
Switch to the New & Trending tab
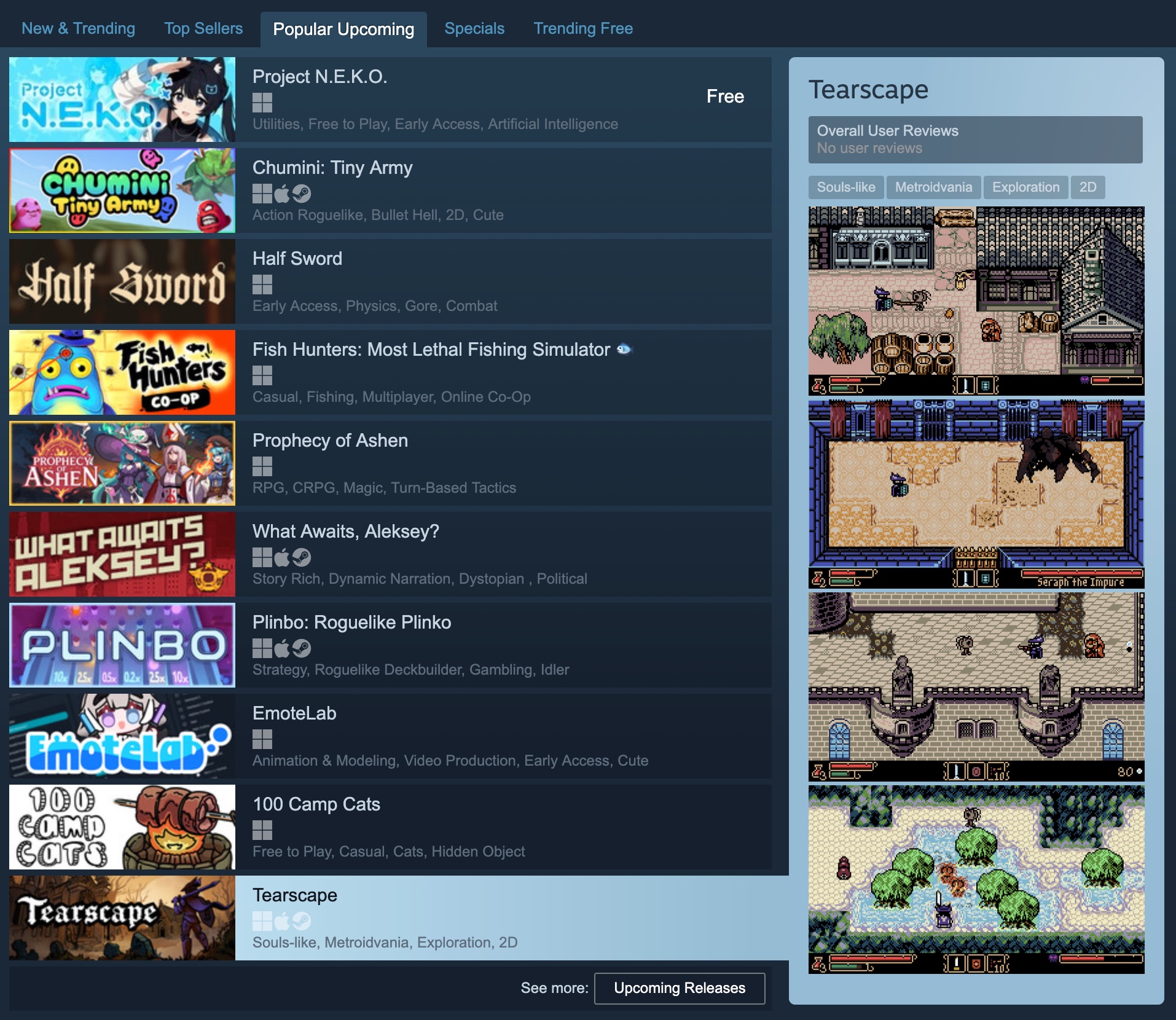coord(78,29)
